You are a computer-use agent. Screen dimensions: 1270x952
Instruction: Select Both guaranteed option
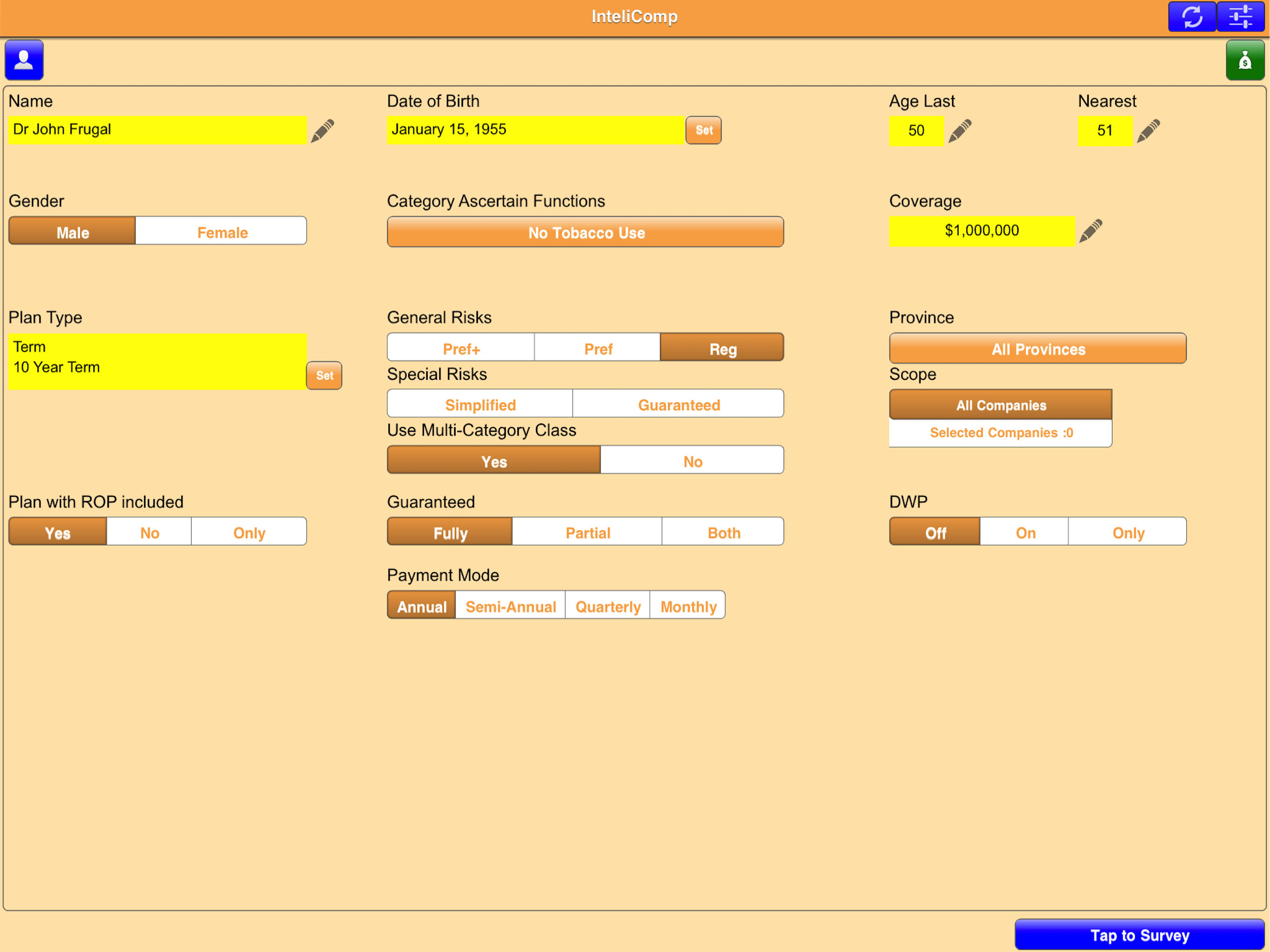[723, 532]
